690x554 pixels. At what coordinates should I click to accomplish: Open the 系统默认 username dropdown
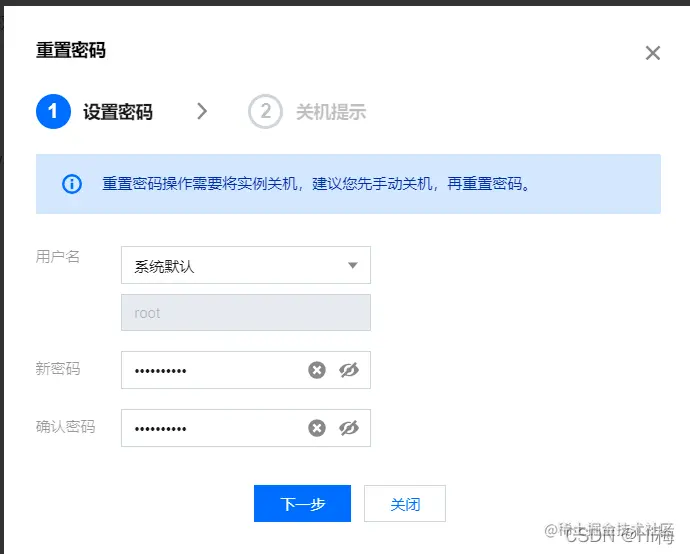[x=246, y=265]
